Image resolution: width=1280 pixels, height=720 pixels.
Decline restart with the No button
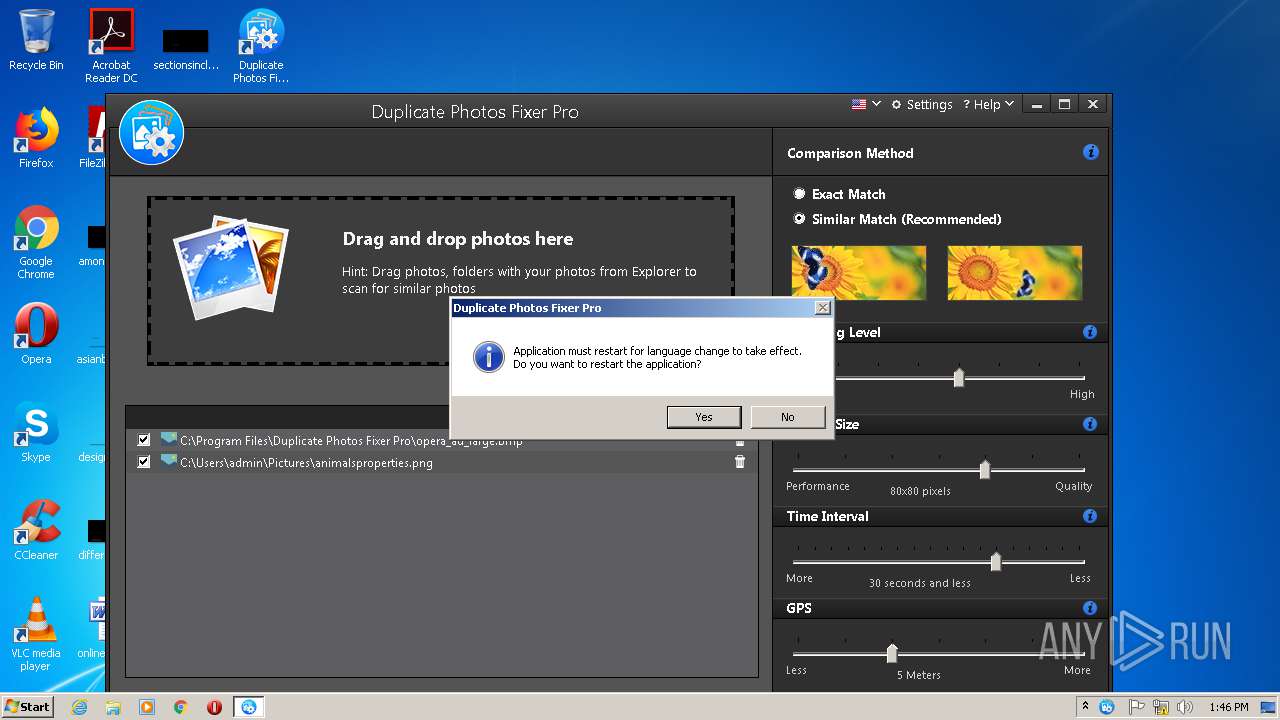pos(788,417)
